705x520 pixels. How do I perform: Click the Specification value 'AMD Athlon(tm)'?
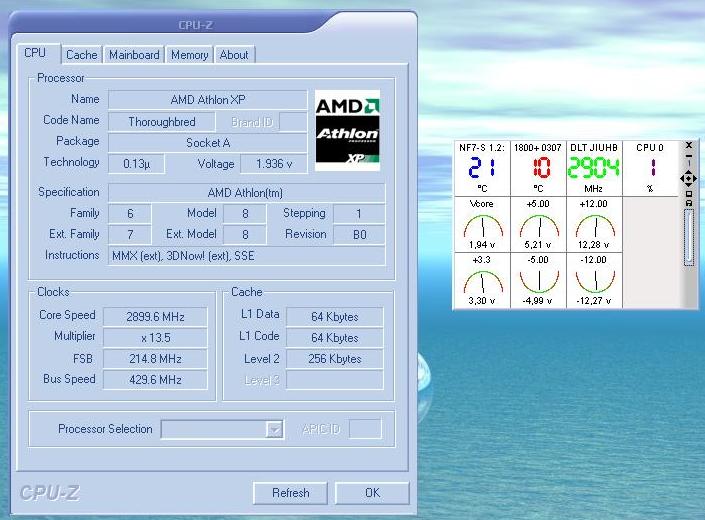[247, 193]
